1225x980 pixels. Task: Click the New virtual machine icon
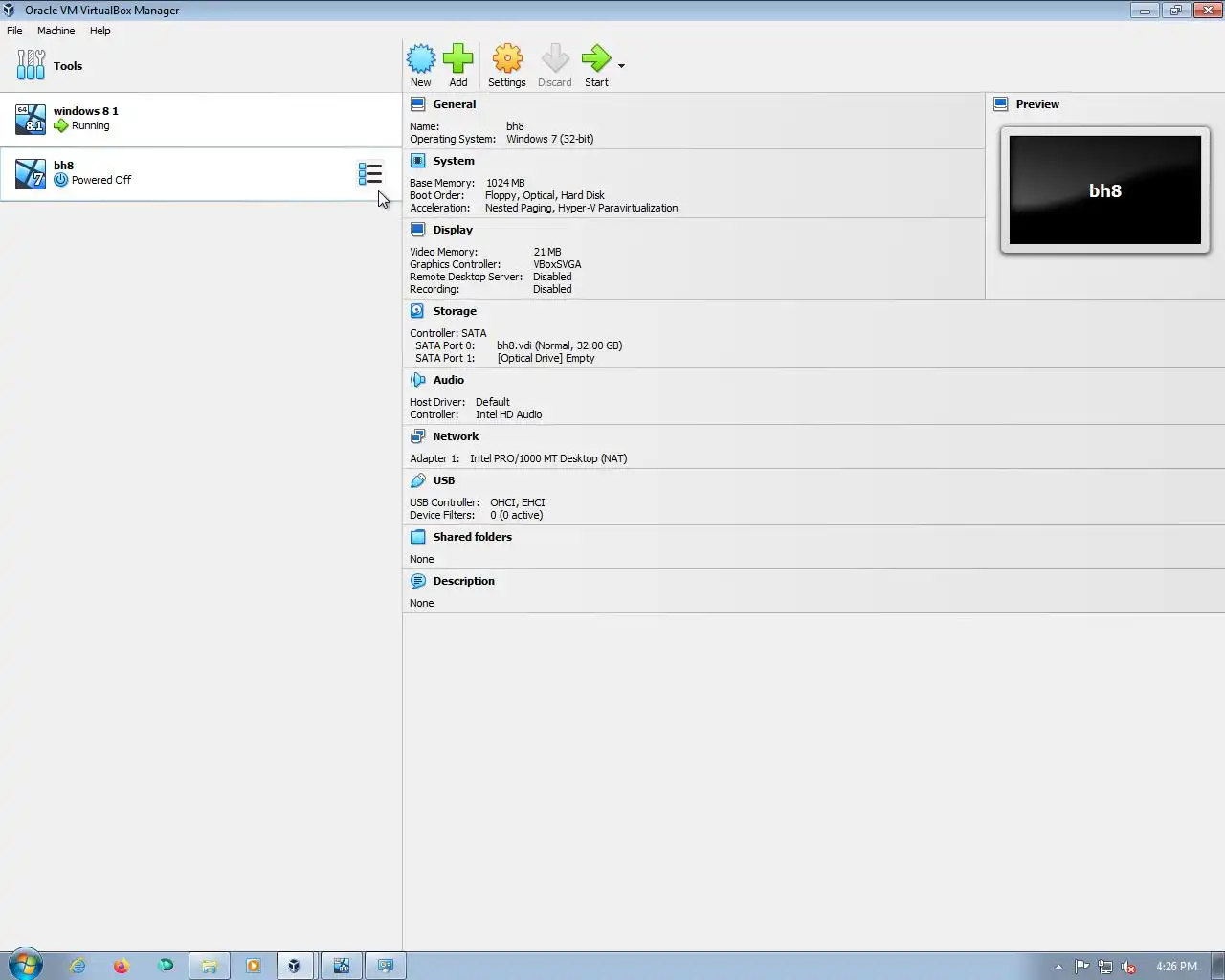(421, 58)
